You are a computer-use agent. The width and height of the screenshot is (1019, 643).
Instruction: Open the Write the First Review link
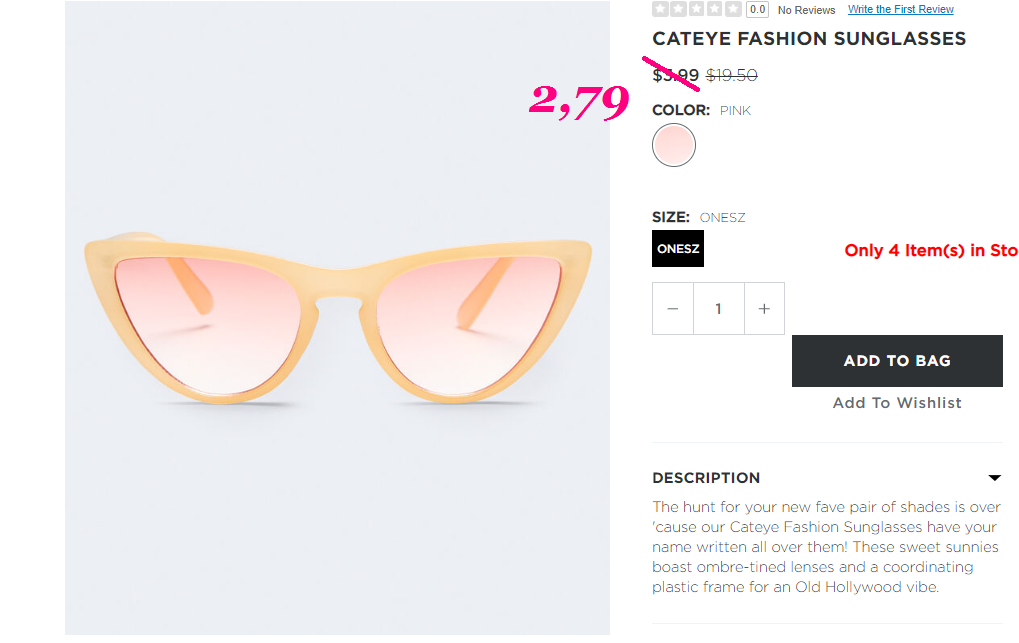point(901,9)
